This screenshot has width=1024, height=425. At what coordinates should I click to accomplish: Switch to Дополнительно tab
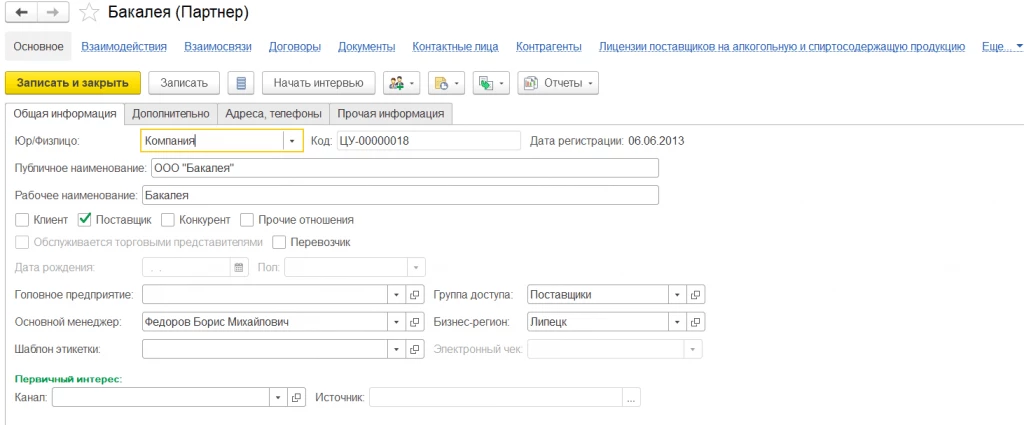170,114
